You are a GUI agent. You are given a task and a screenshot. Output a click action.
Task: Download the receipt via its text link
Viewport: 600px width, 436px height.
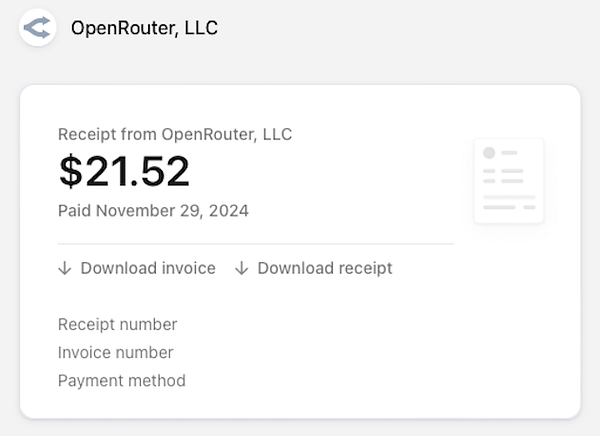point(324,268)
